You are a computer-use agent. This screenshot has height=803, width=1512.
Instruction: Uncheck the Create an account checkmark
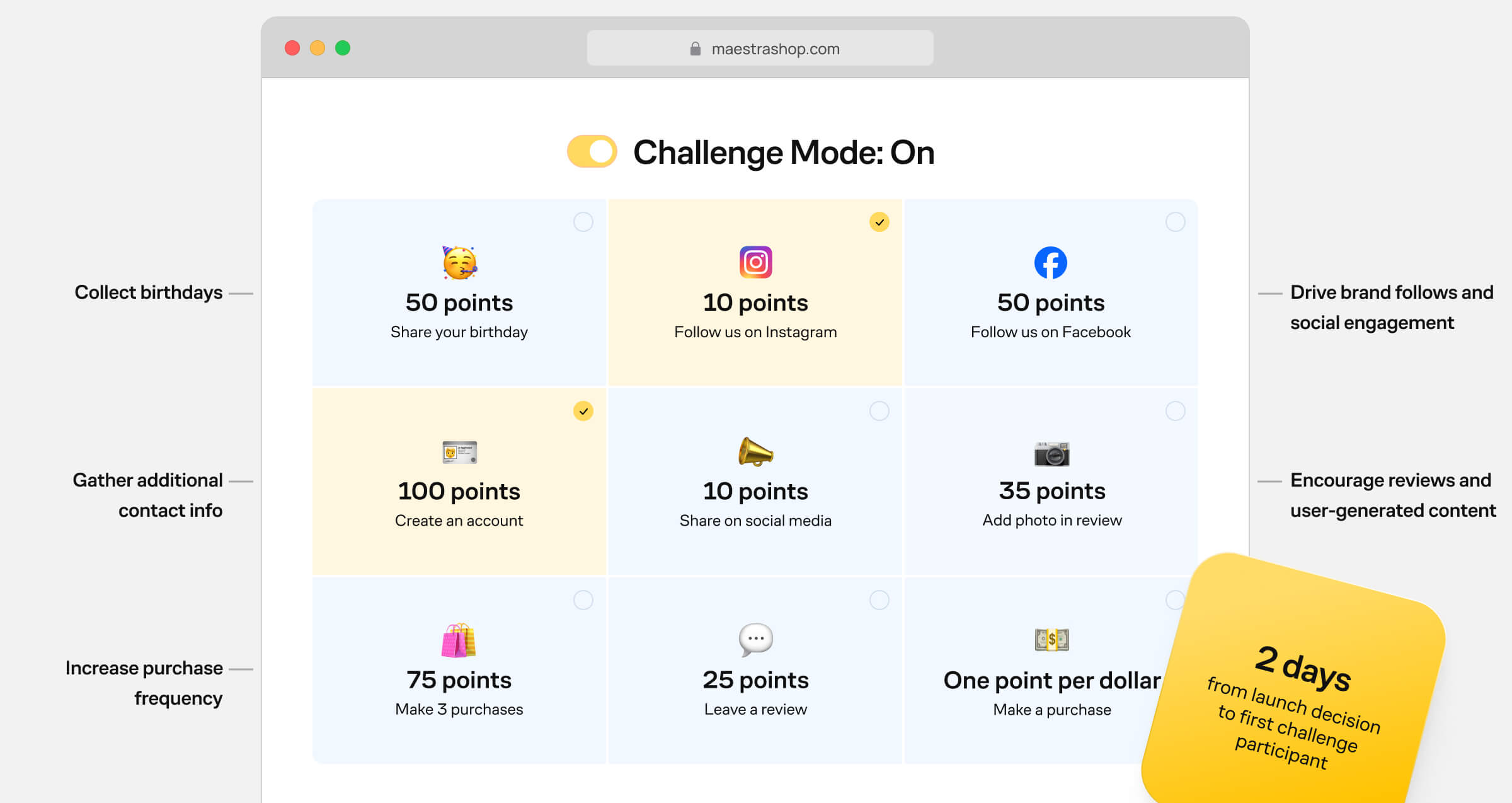click(583, 411)
